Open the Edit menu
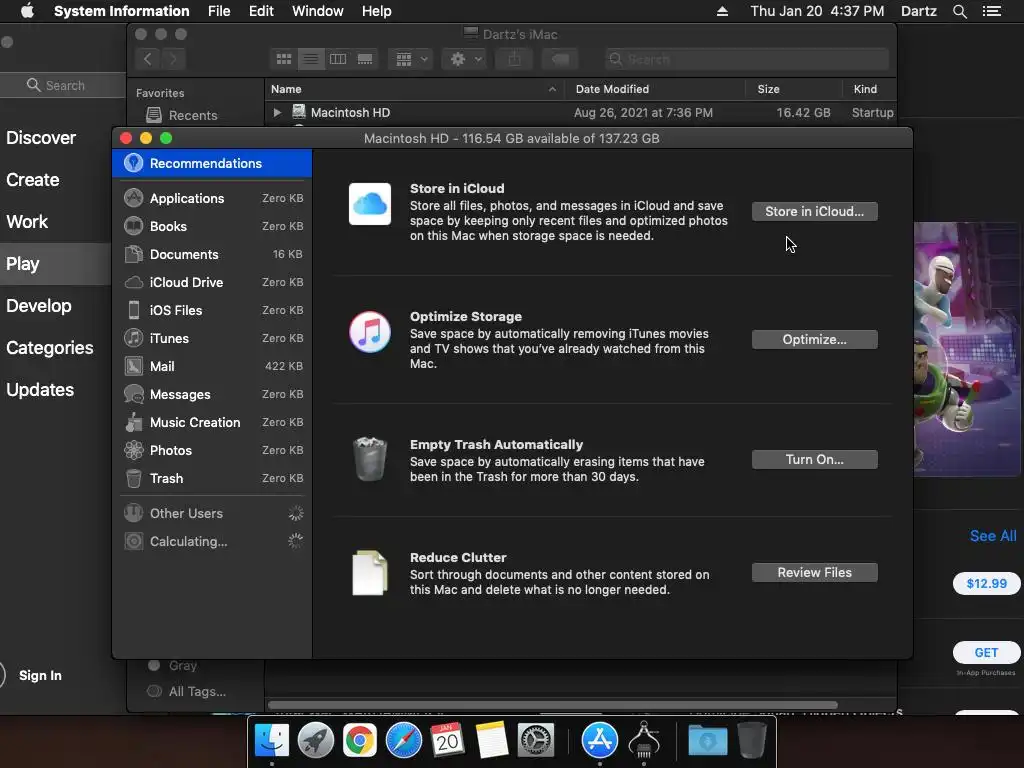1024x768 pixels. point(261,11)
